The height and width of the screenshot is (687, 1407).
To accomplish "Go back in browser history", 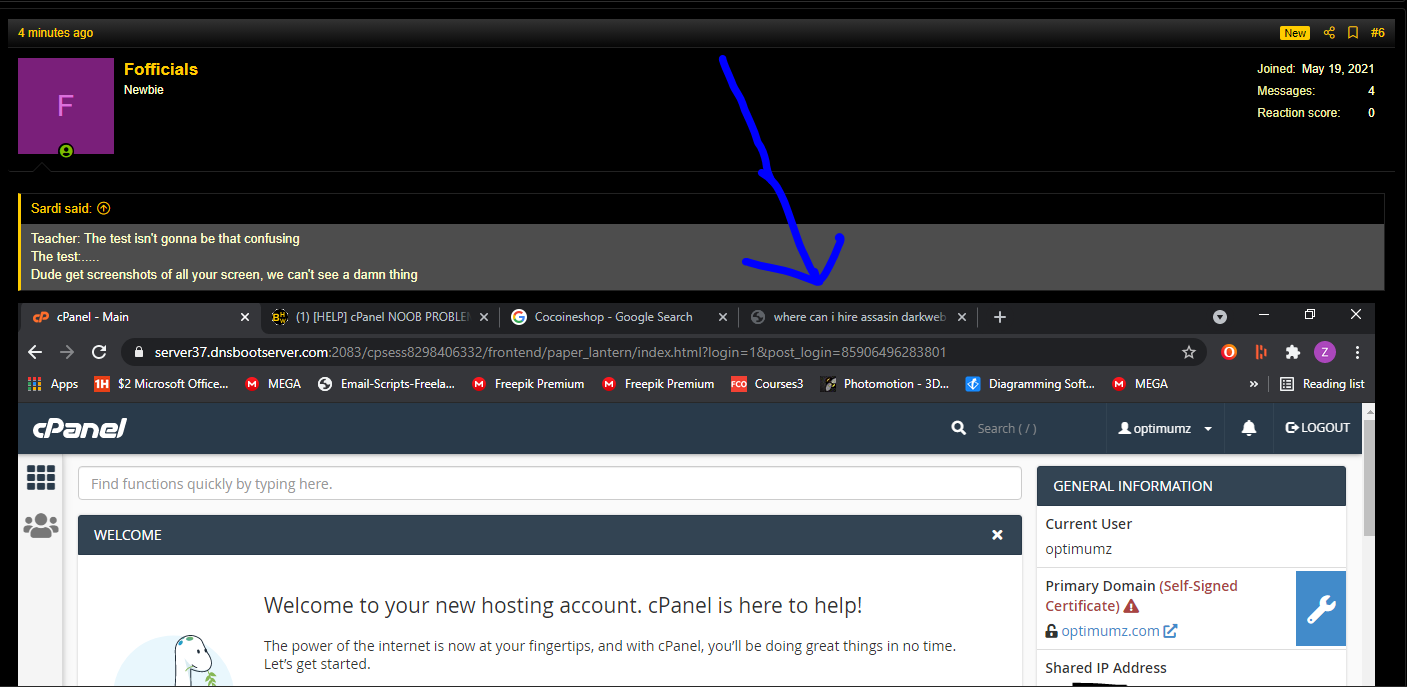I will point(35,352).
